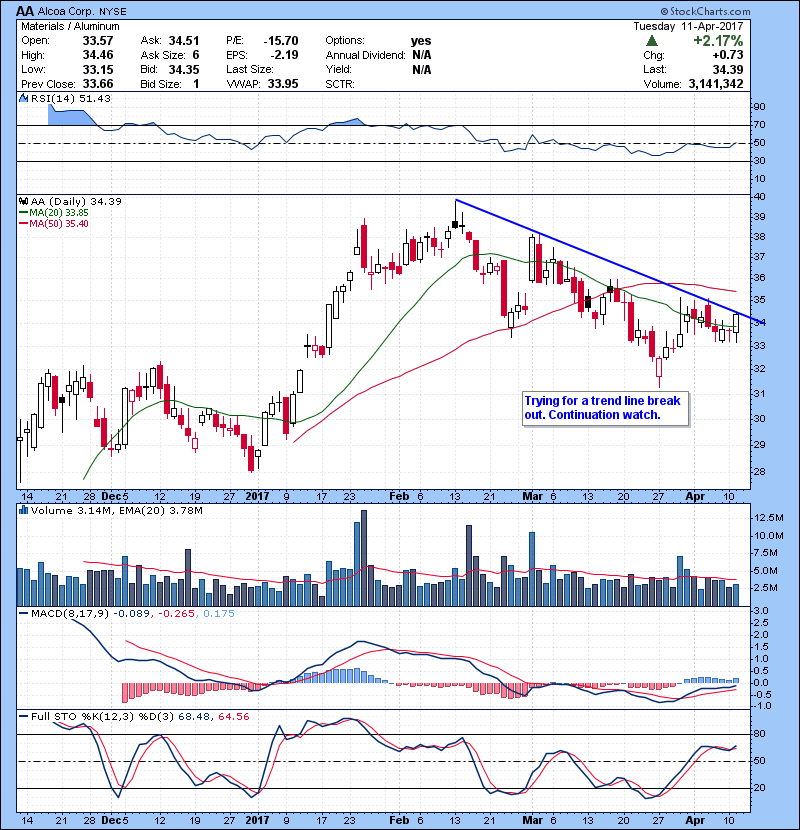Click the Options 'yes' value in header

[421, 41]
